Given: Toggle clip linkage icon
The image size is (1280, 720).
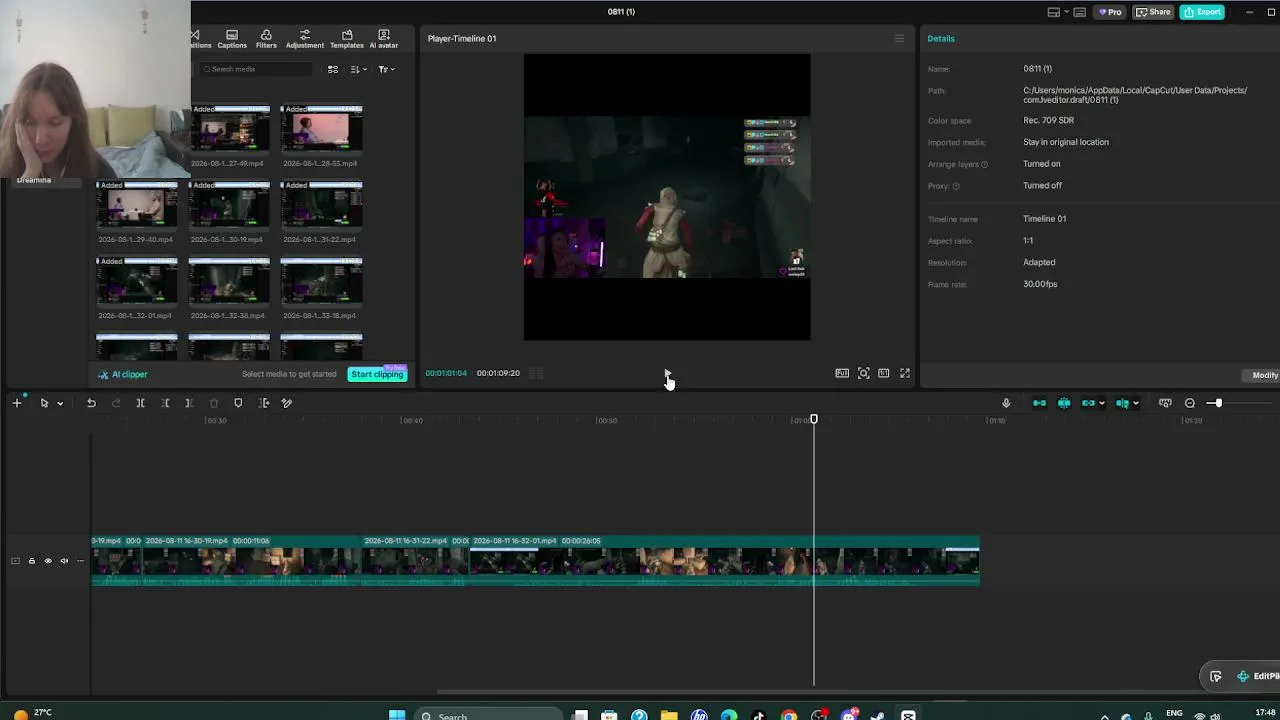Looking at the screenshot, I should pyautogui.click(x=1088, y=403).
